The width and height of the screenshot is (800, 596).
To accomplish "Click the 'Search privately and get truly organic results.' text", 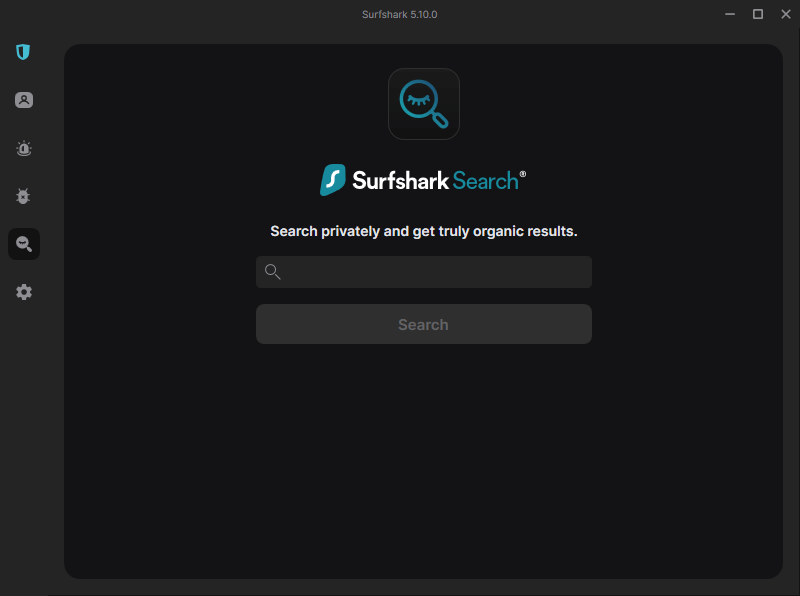I will 423,231.
